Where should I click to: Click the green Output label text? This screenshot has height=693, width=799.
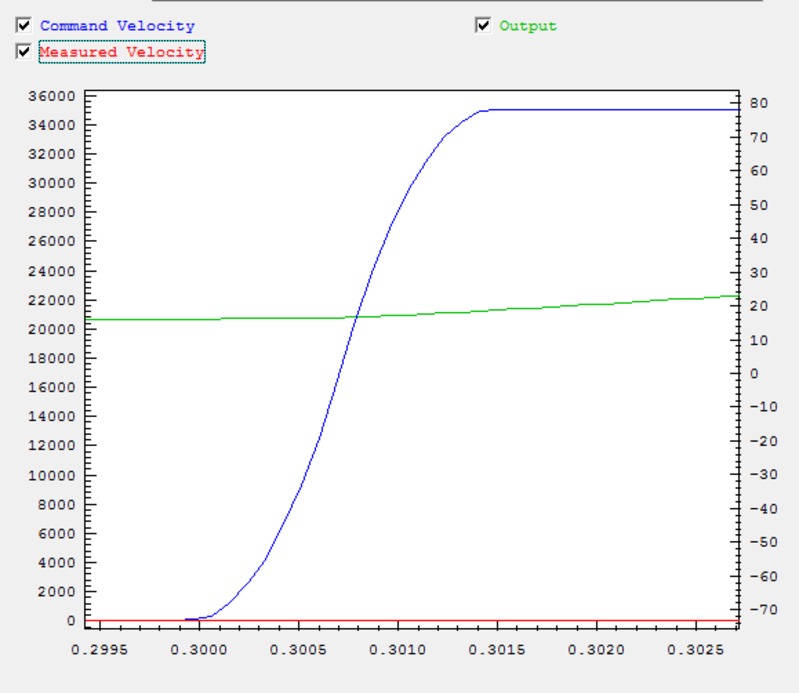[528, 26]
